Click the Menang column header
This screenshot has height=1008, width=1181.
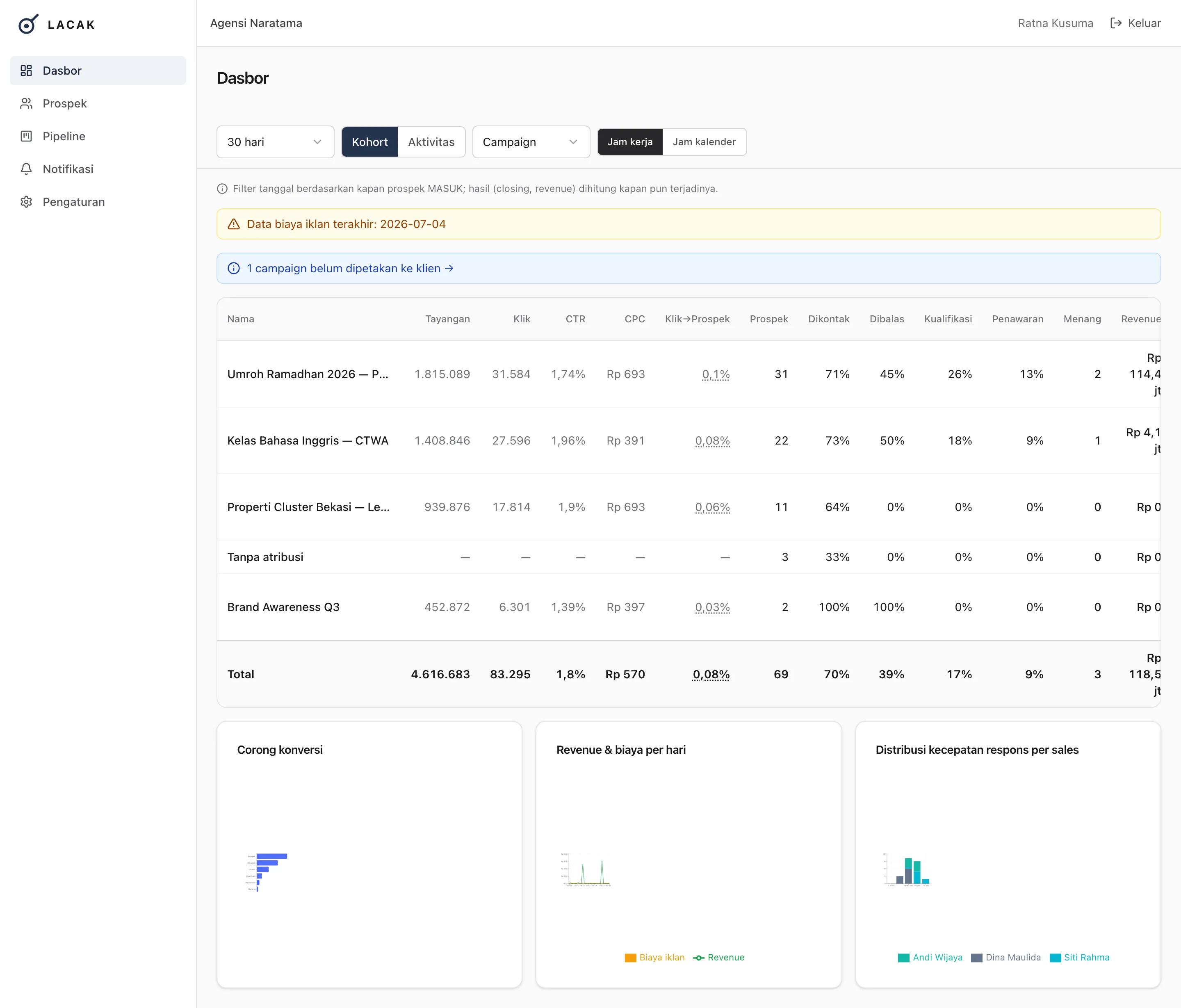pyautogui.click(x=1082, y=319)
